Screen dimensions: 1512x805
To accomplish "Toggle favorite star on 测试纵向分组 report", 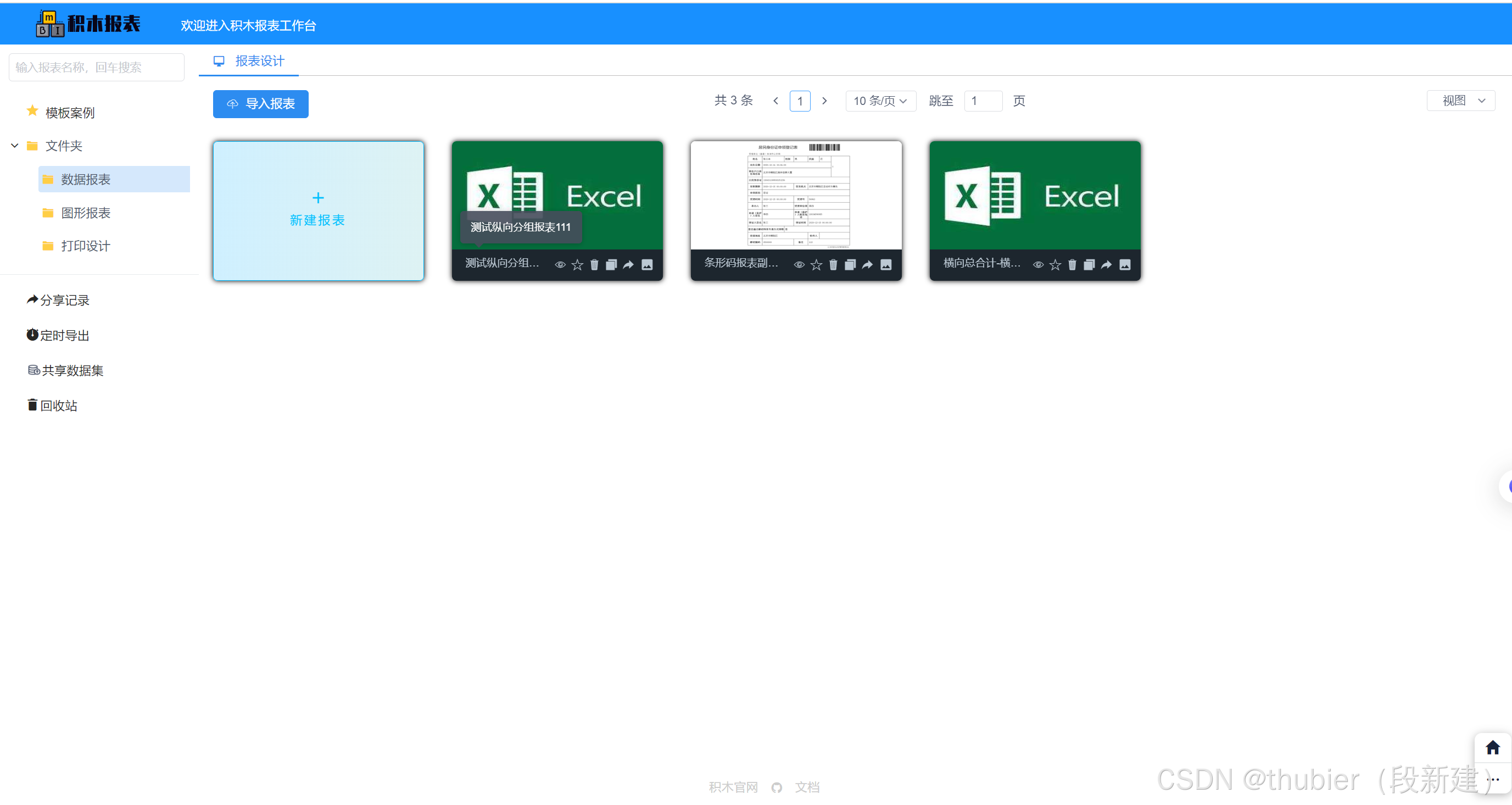I will pyautogui.click(x=578, y=265).
